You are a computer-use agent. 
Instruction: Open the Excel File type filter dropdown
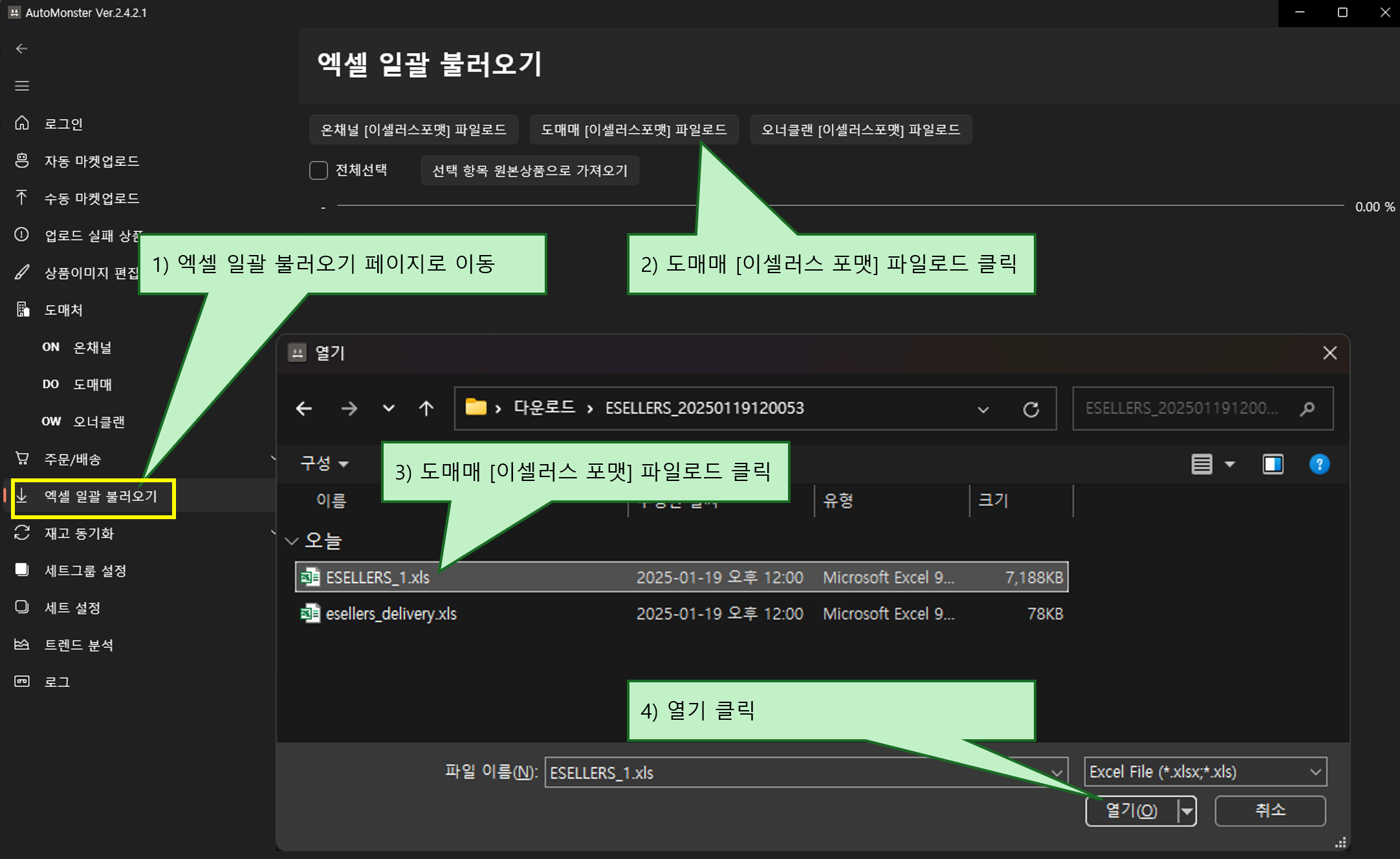point(1205,772)
